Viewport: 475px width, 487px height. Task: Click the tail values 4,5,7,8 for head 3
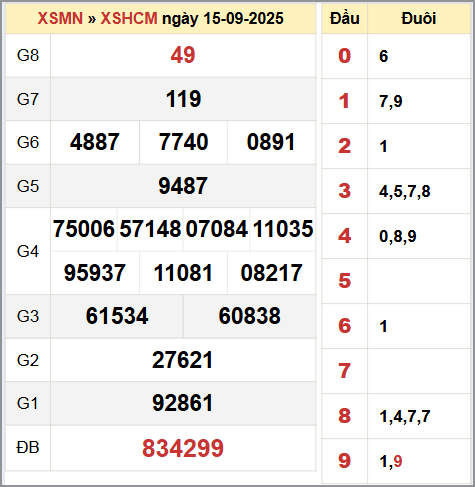405,191
